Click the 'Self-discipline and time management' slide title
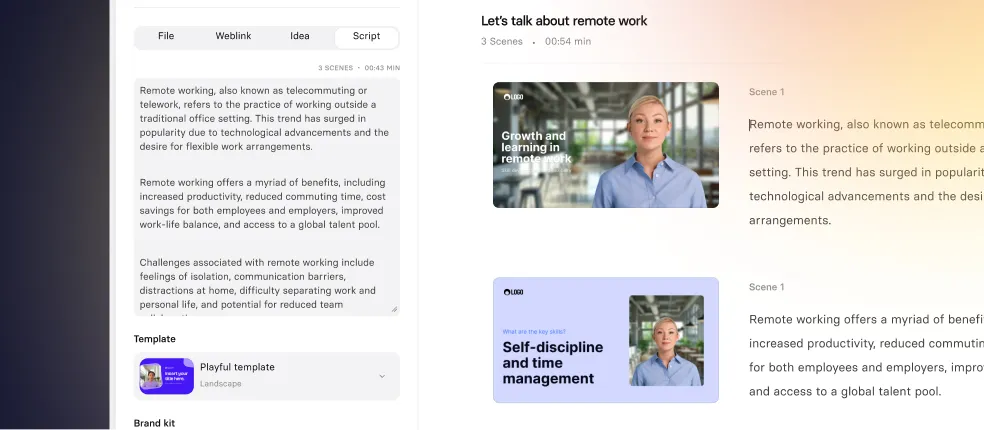 (x=553, y=362)
